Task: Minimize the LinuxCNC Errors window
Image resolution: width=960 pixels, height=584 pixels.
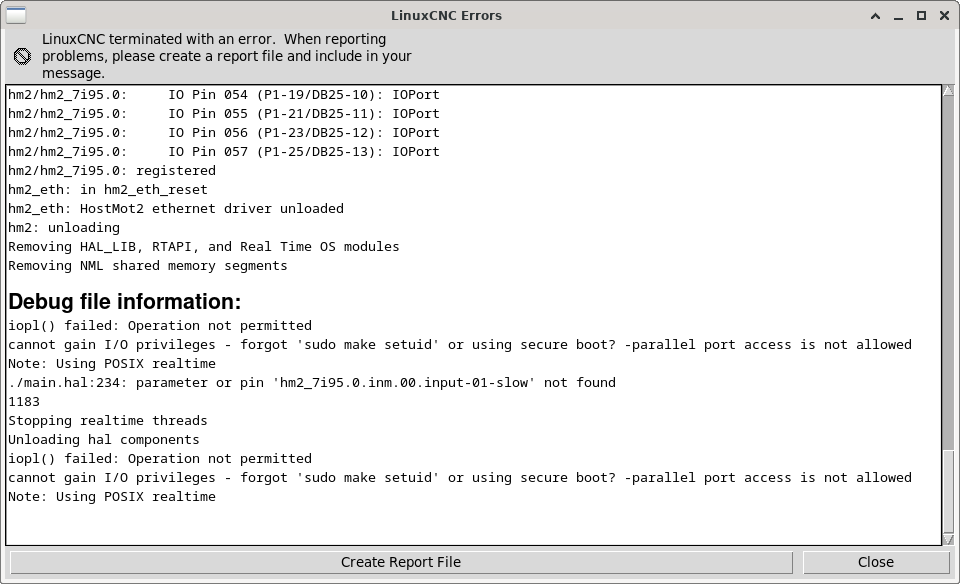Action: [x=898, y=16]
